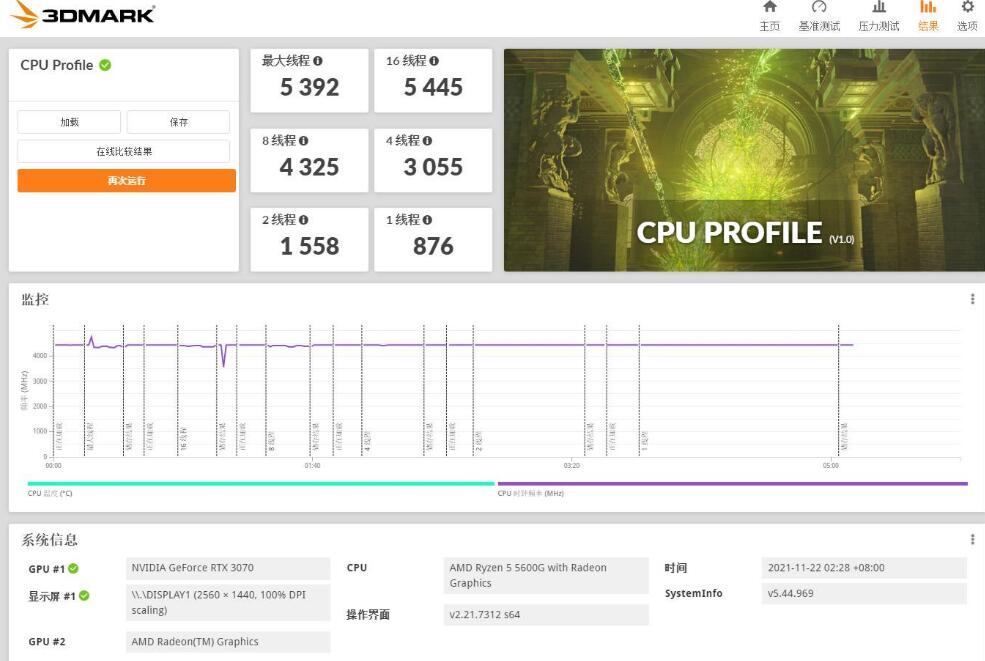
Task: Click the AMD Radeon(TM) Graphics field
Action: (x=228, y=642)
